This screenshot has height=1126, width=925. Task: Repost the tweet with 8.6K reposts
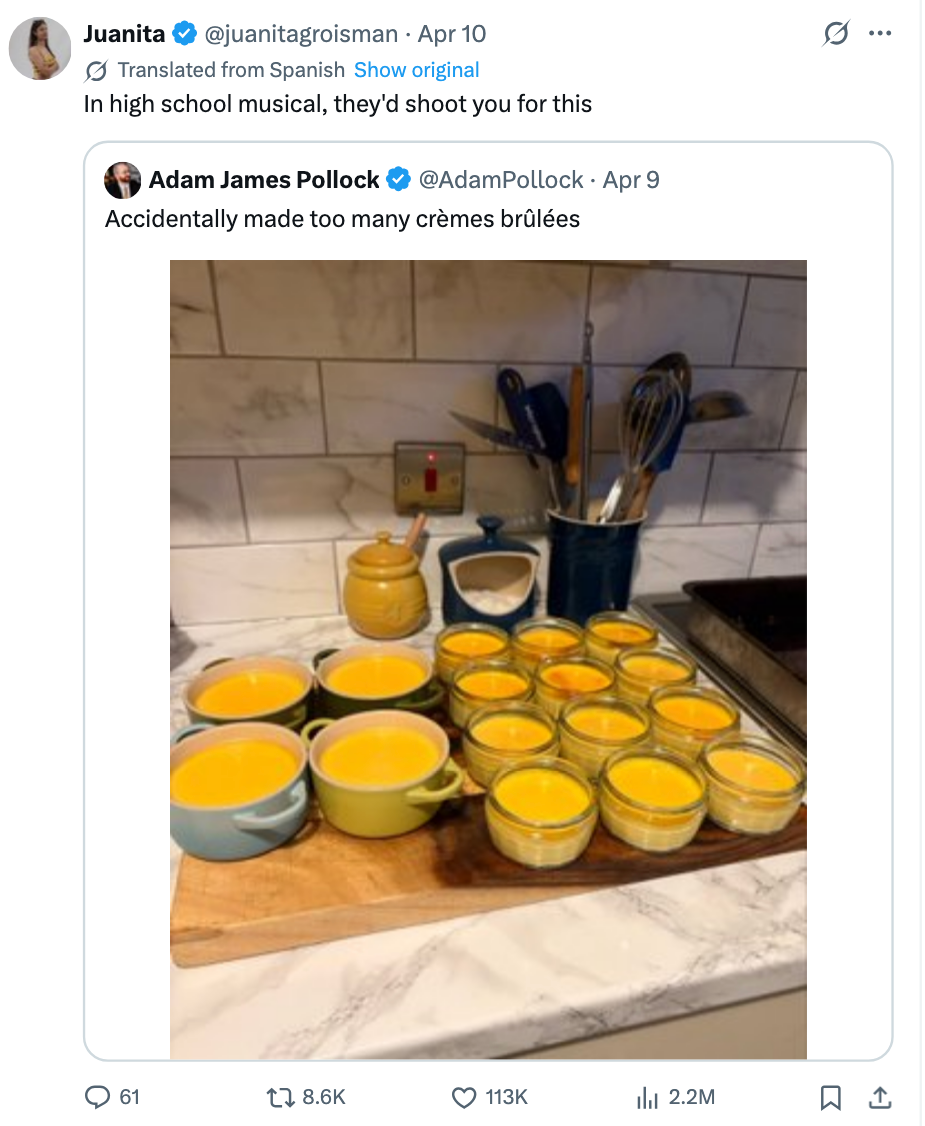coord(277,1097)
